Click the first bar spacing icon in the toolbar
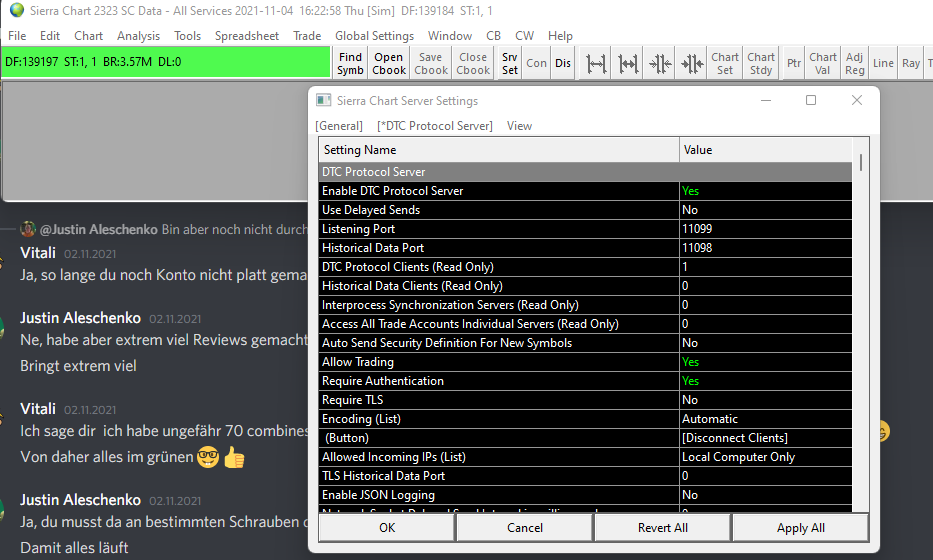Viewport: 933px width, 560px height. (596, 63)
